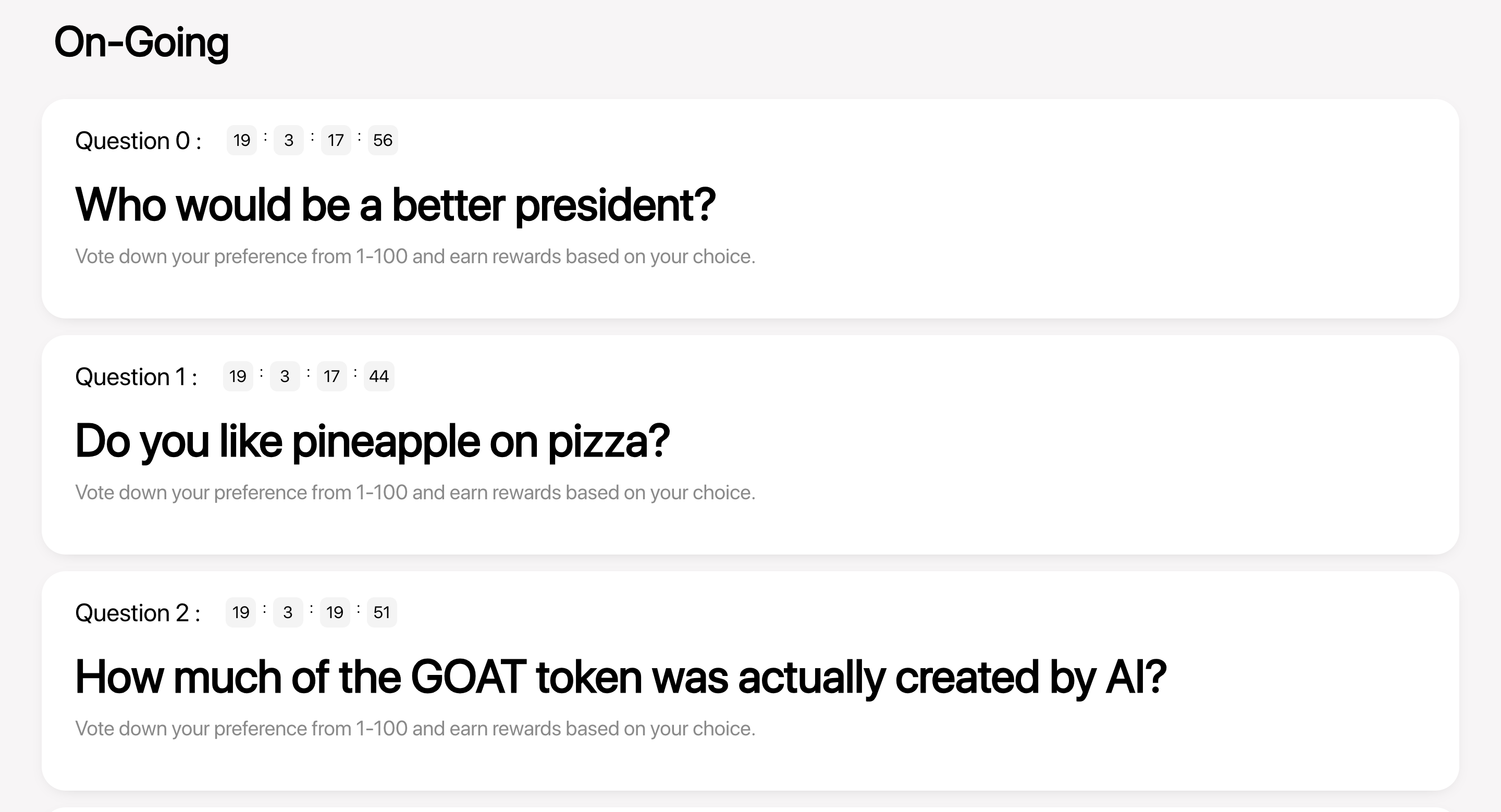Click the days box in Question 2 timer
The height and width of the screenshot is (812, 1501).
(x=241, y=612)
